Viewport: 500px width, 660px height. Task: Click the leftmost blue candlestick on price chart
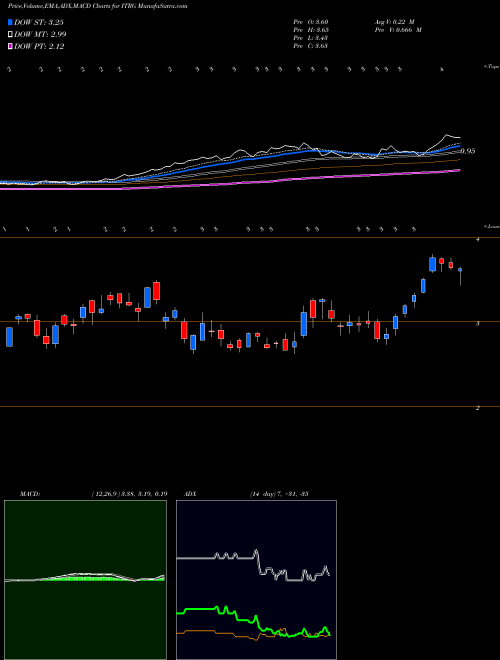pyautogui.click(x=9, y=337)
